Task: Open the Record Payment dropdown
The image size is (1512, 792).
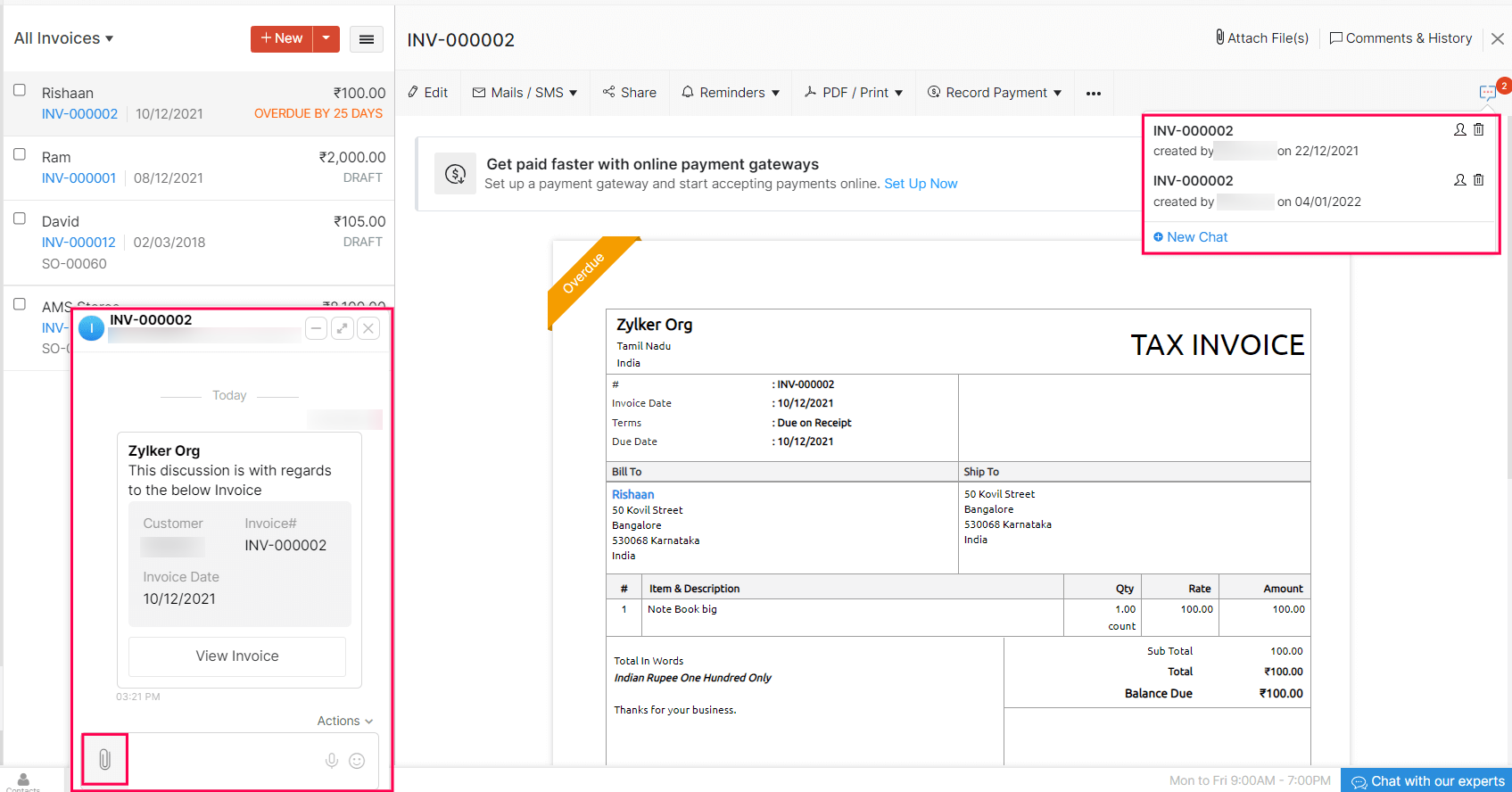Action: [995, 93]
